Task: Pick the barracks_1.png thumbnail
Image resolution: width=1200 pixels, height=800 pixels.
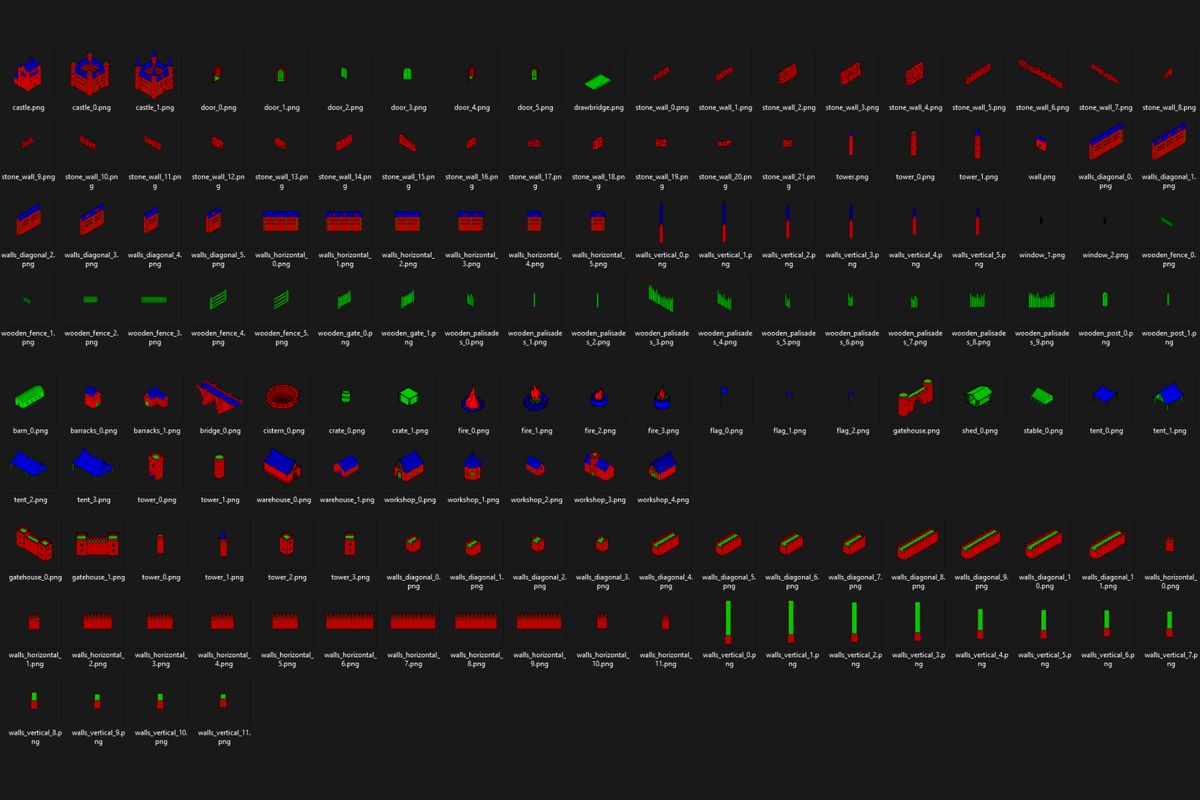Action: [155, 398]
